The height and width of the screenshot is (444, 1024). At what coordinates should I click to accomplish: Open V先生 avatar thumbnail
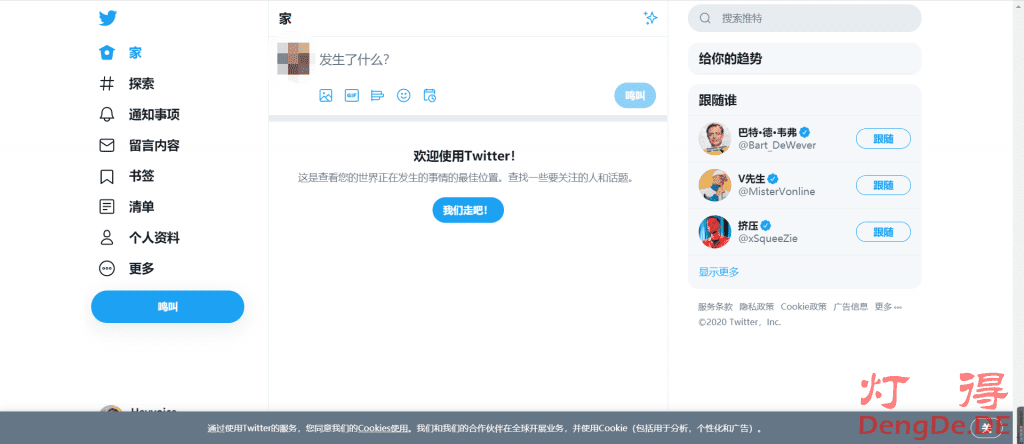point(714,185)
